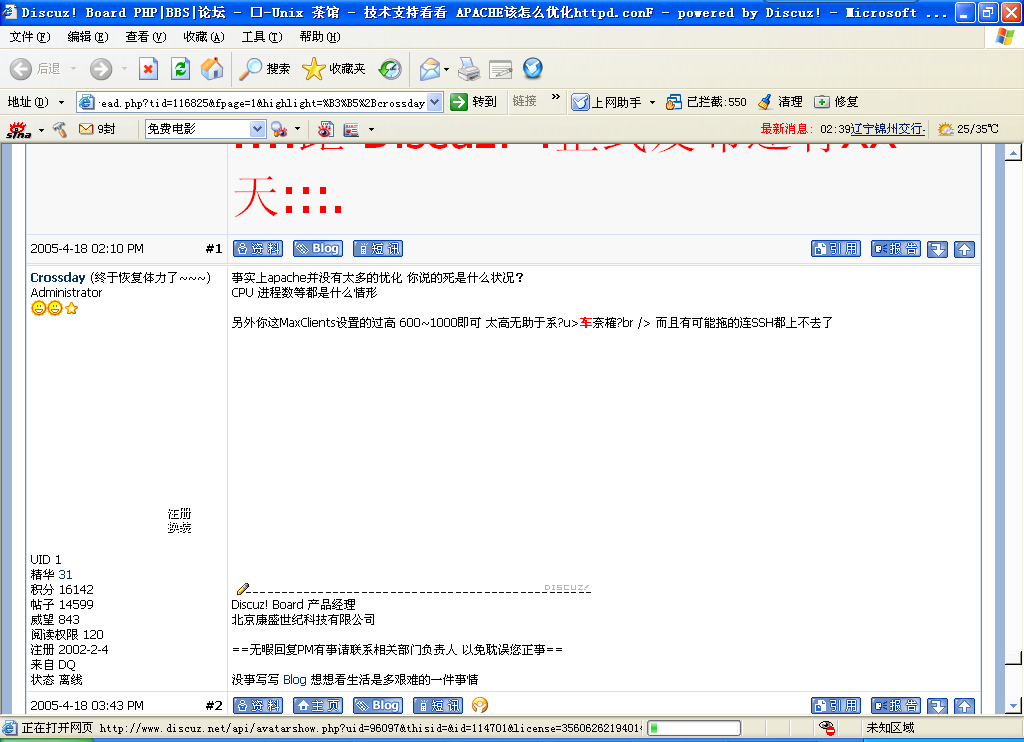This screenshot has height=742, width=1024.
Task: Open the History clock icon
Action: click(390, 69)
